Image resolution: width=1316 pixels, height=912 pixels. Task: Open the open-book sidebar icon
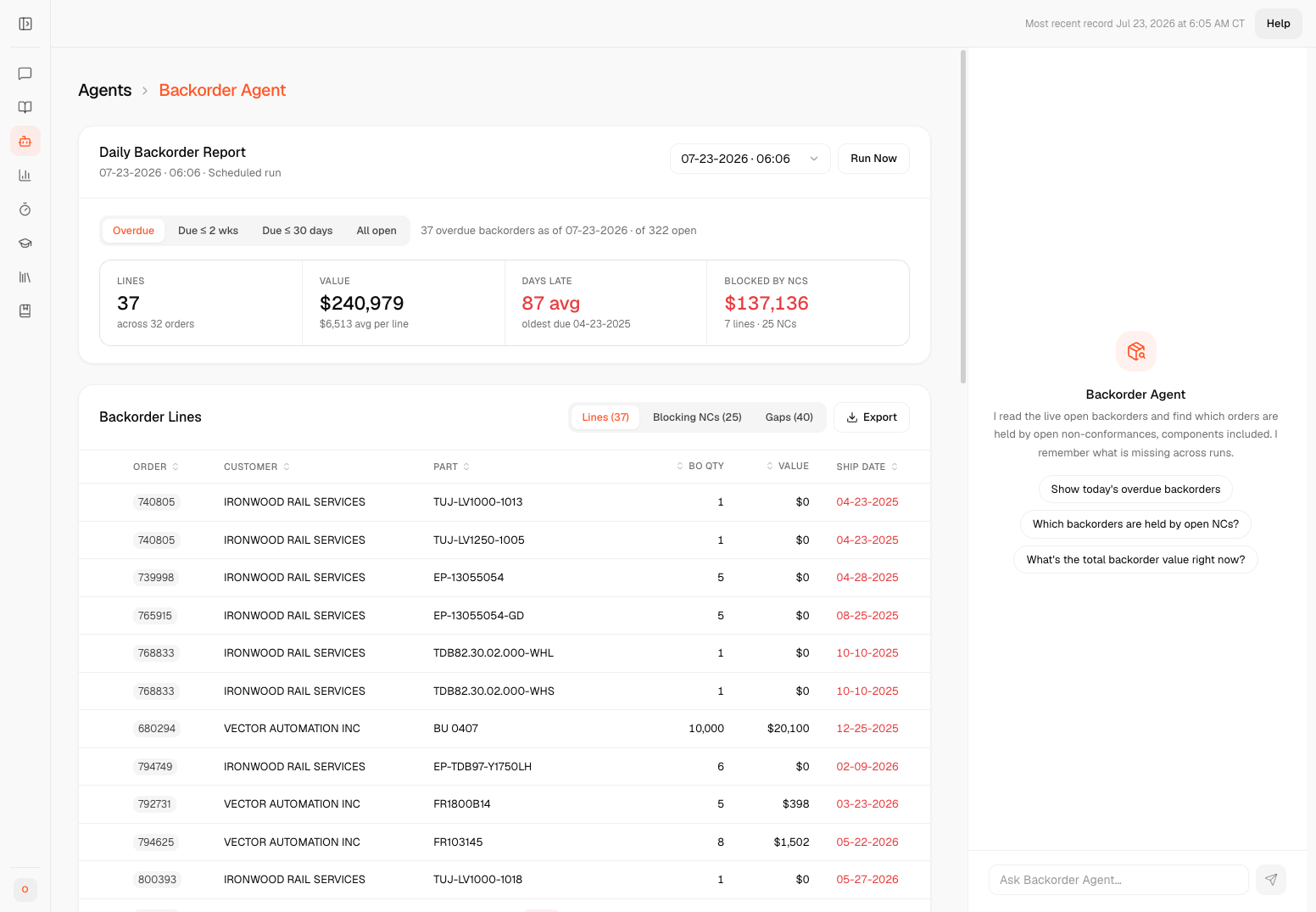25,108
